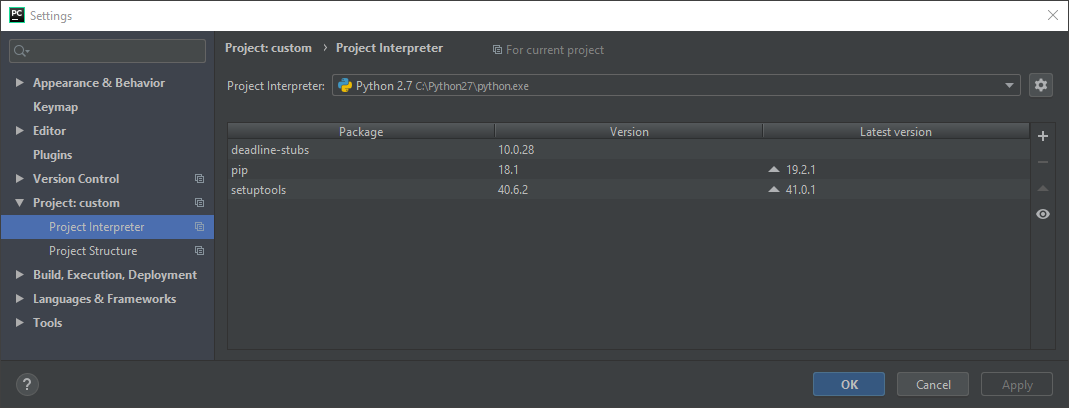The width and height of the screenshot is (1069, 408).
Task: Select Keymap in the settings tree
Action: 55,107
